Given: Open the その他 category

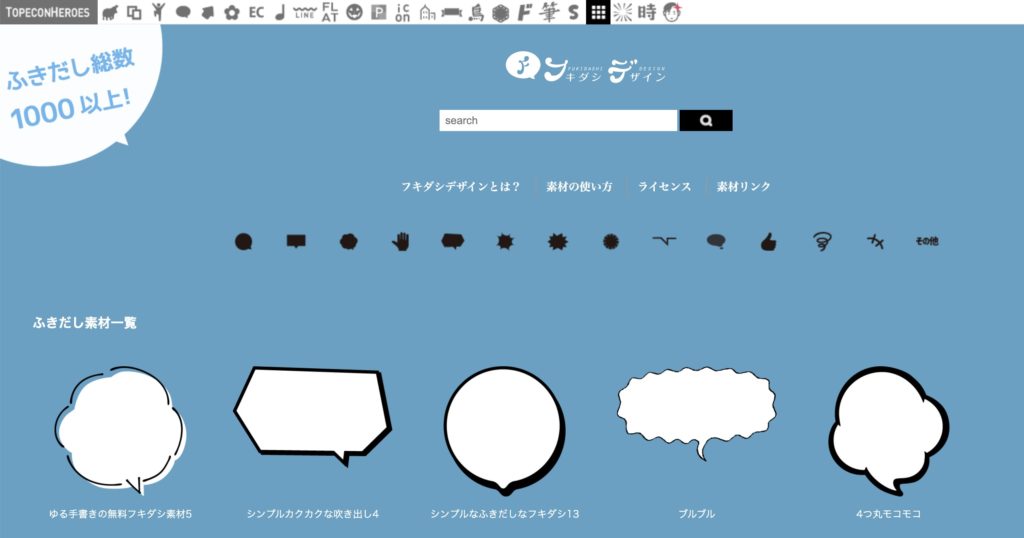Looking at the screenshot, I should pyautogui.click(x=927, y=242).
